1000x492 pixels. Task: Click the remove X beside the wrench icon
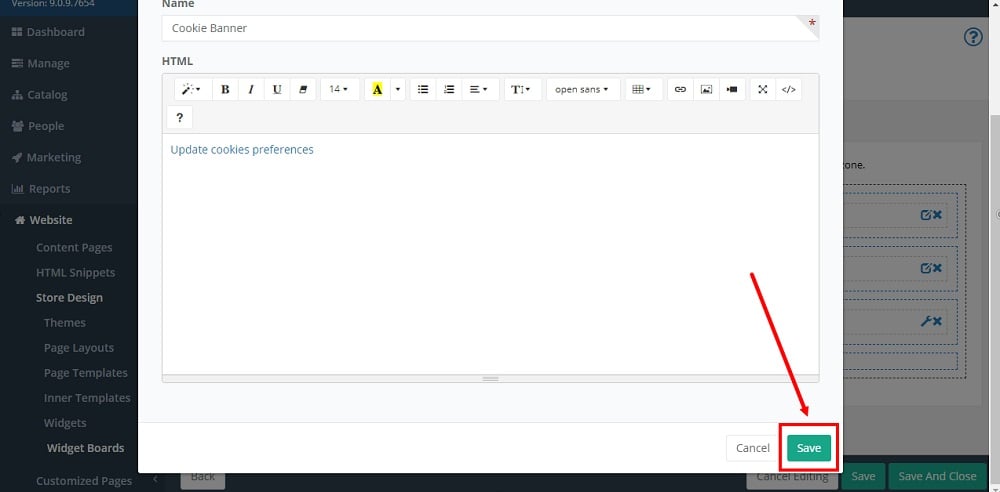point(938,321)
